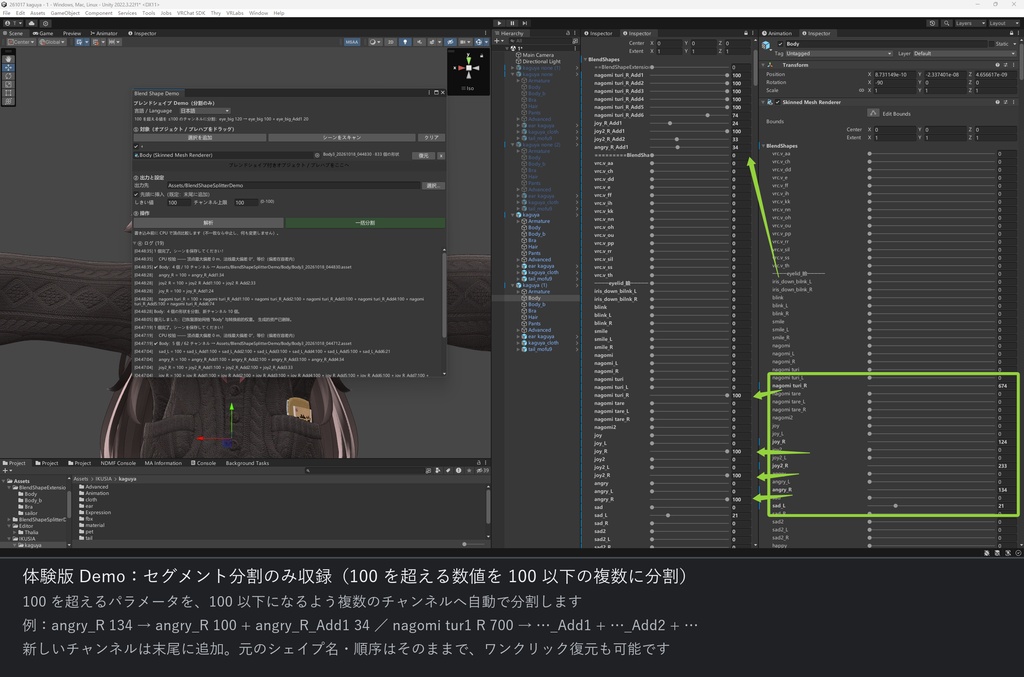Toggle MSAA button in Scene toolbar
The image size is (1024, 677).
pyautogui.click(x=351, y=42)
